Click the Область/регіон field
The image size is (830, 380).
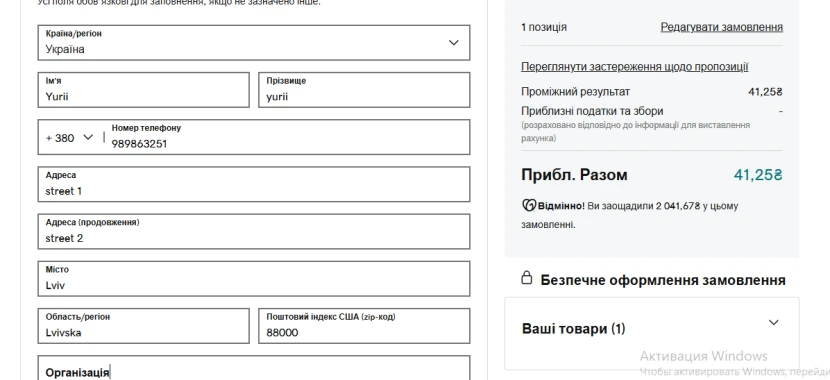(x=143, y=326)
